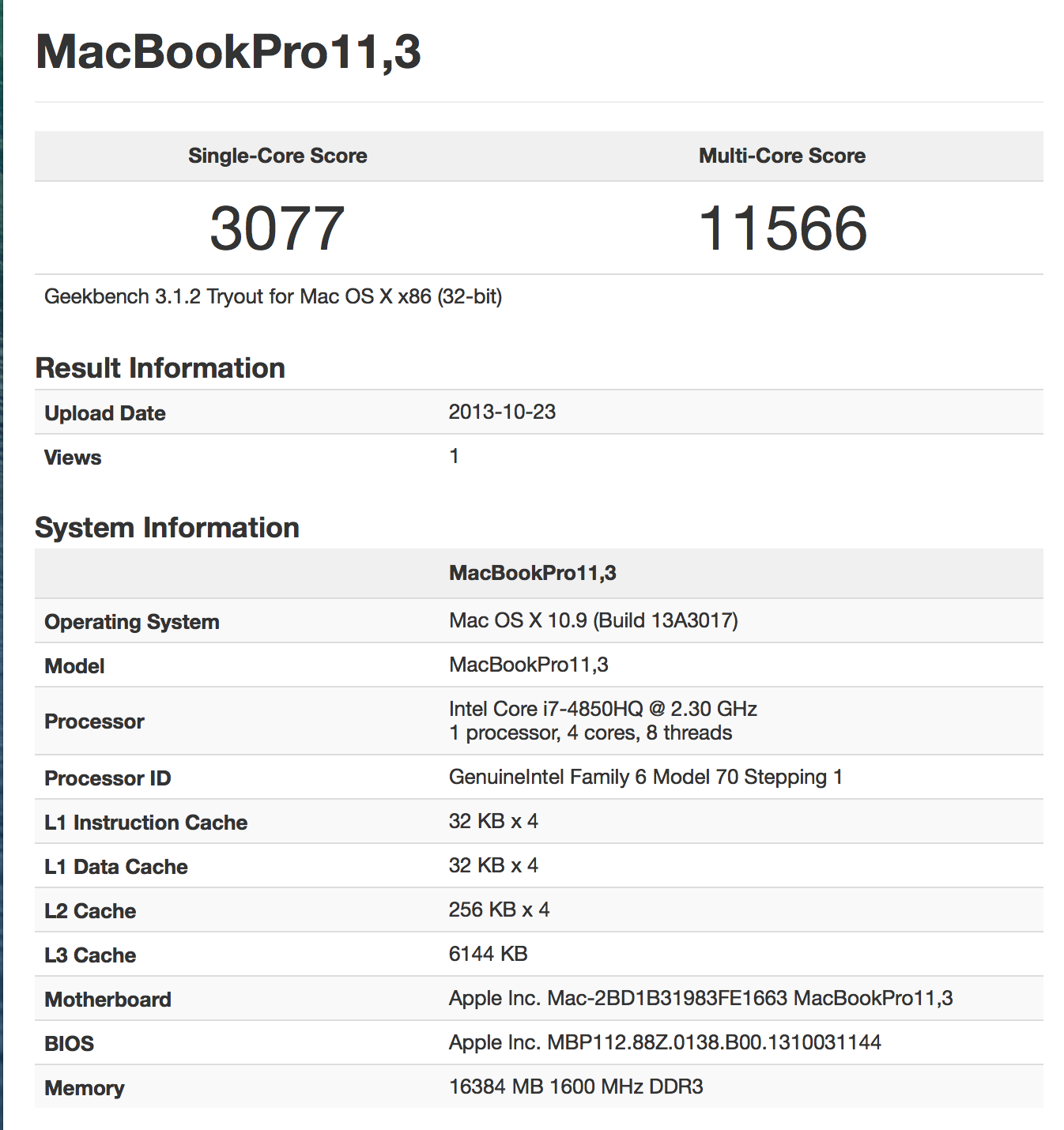
Task: Click the Model row label
Action: point(74,666)
